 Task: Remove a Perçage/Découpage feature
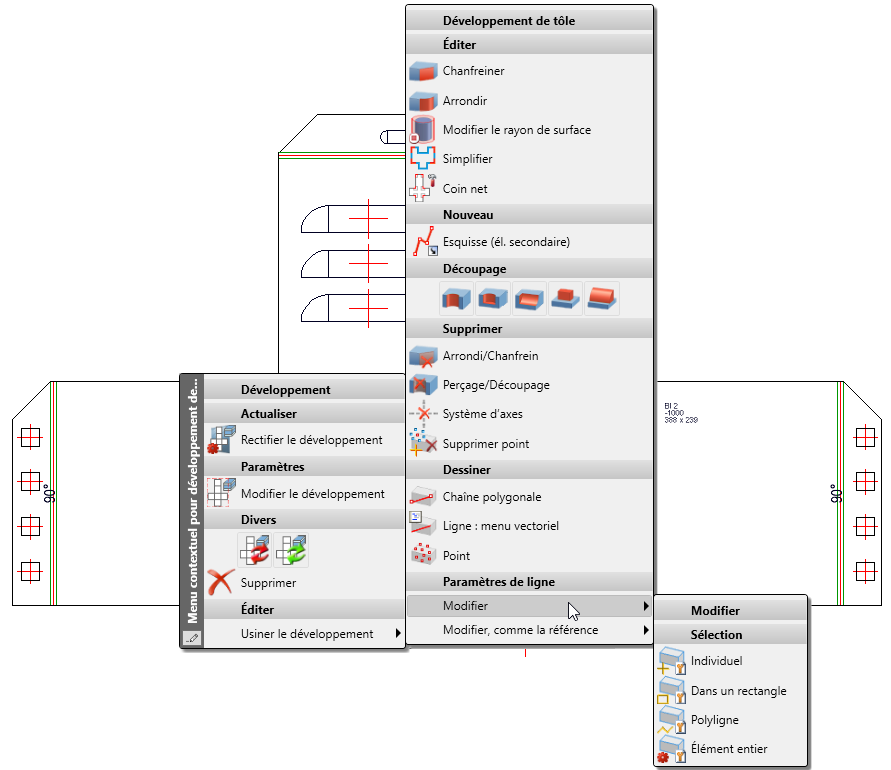pos(530,385)
